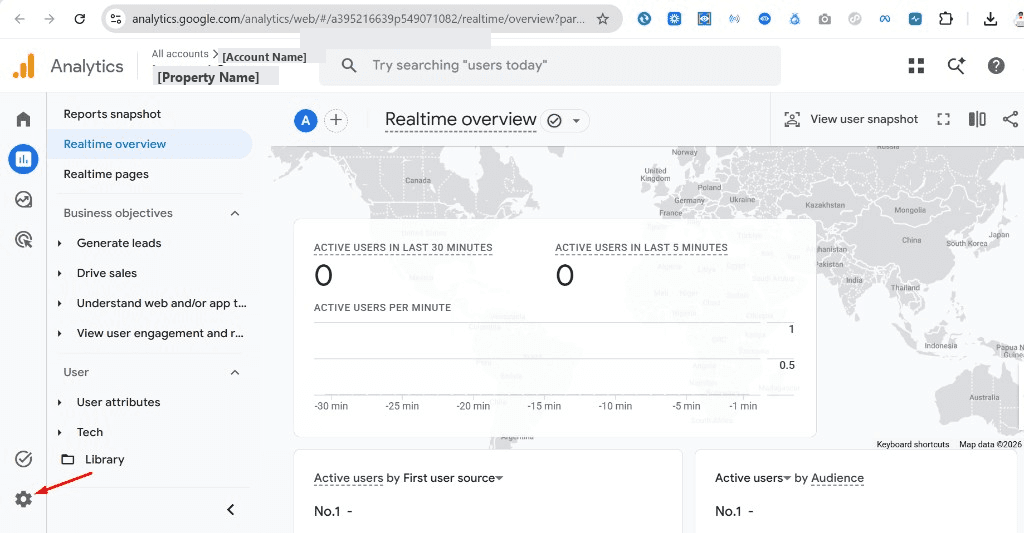The width and height of the screenshot is (1024, 533).
Task: Click the [Account Name] breadcrumb
Action: click(264, 57)
